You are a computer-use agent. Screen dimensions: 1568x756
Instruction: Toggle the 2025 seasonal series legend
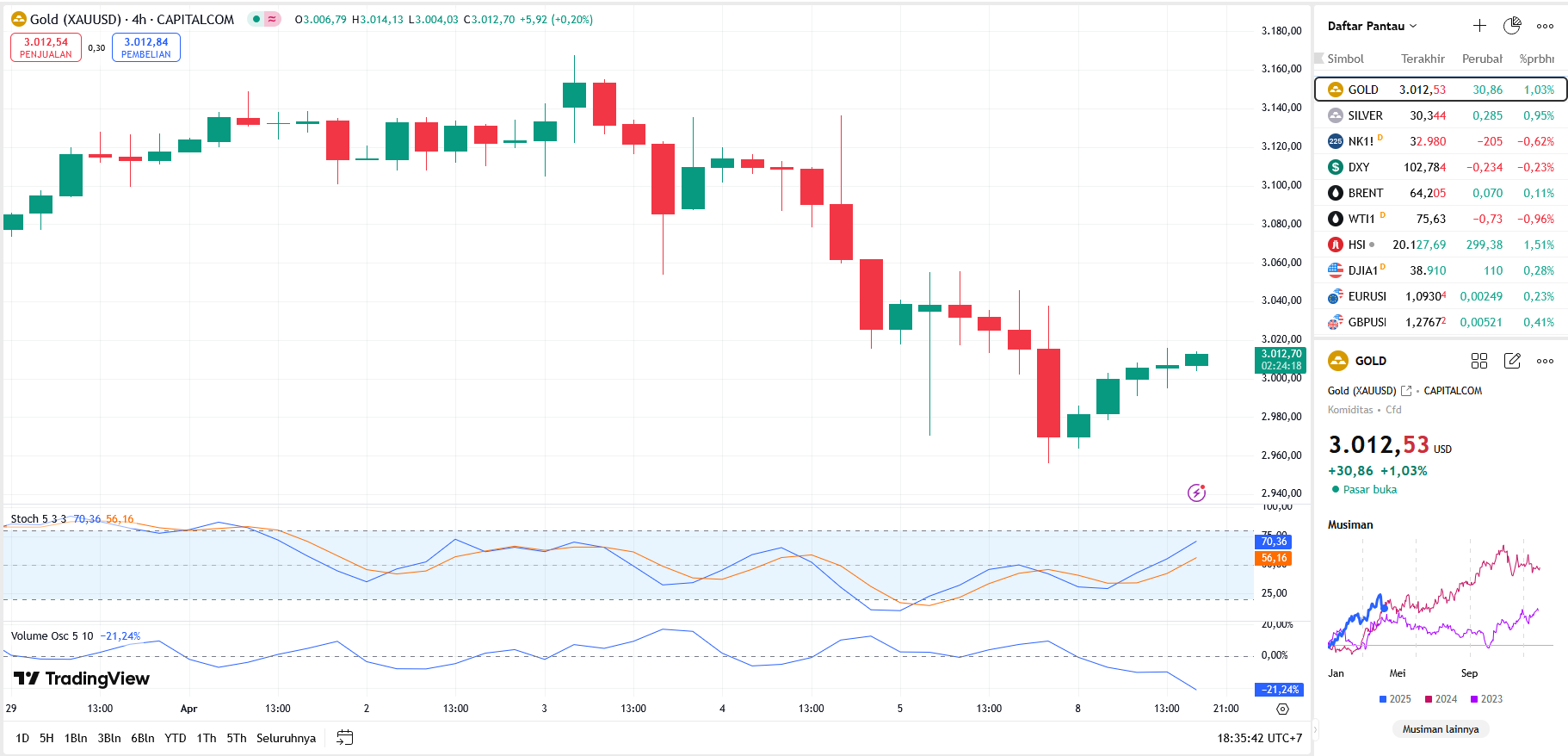tap(1394, 699)
